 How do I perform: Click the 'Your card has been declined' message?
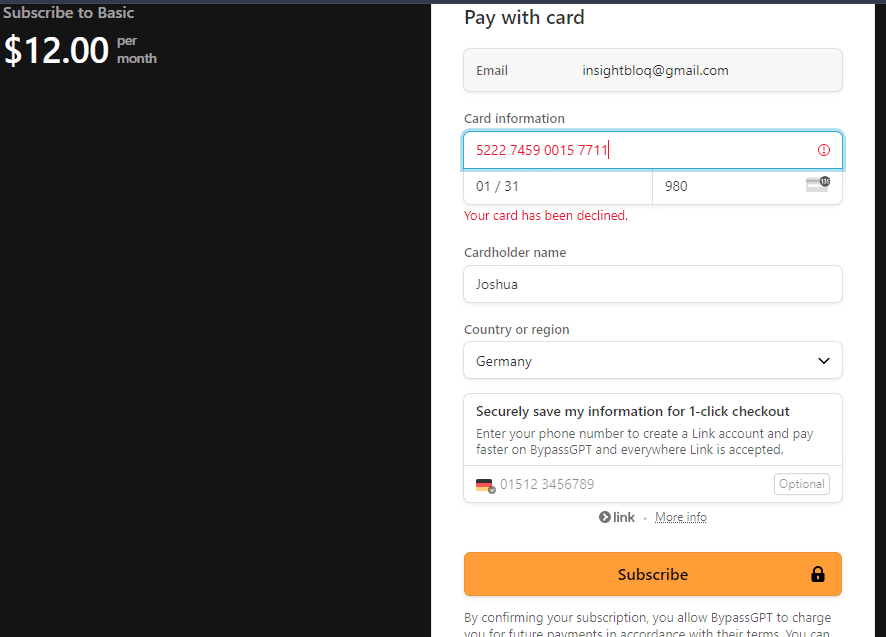tap(546, 215)
